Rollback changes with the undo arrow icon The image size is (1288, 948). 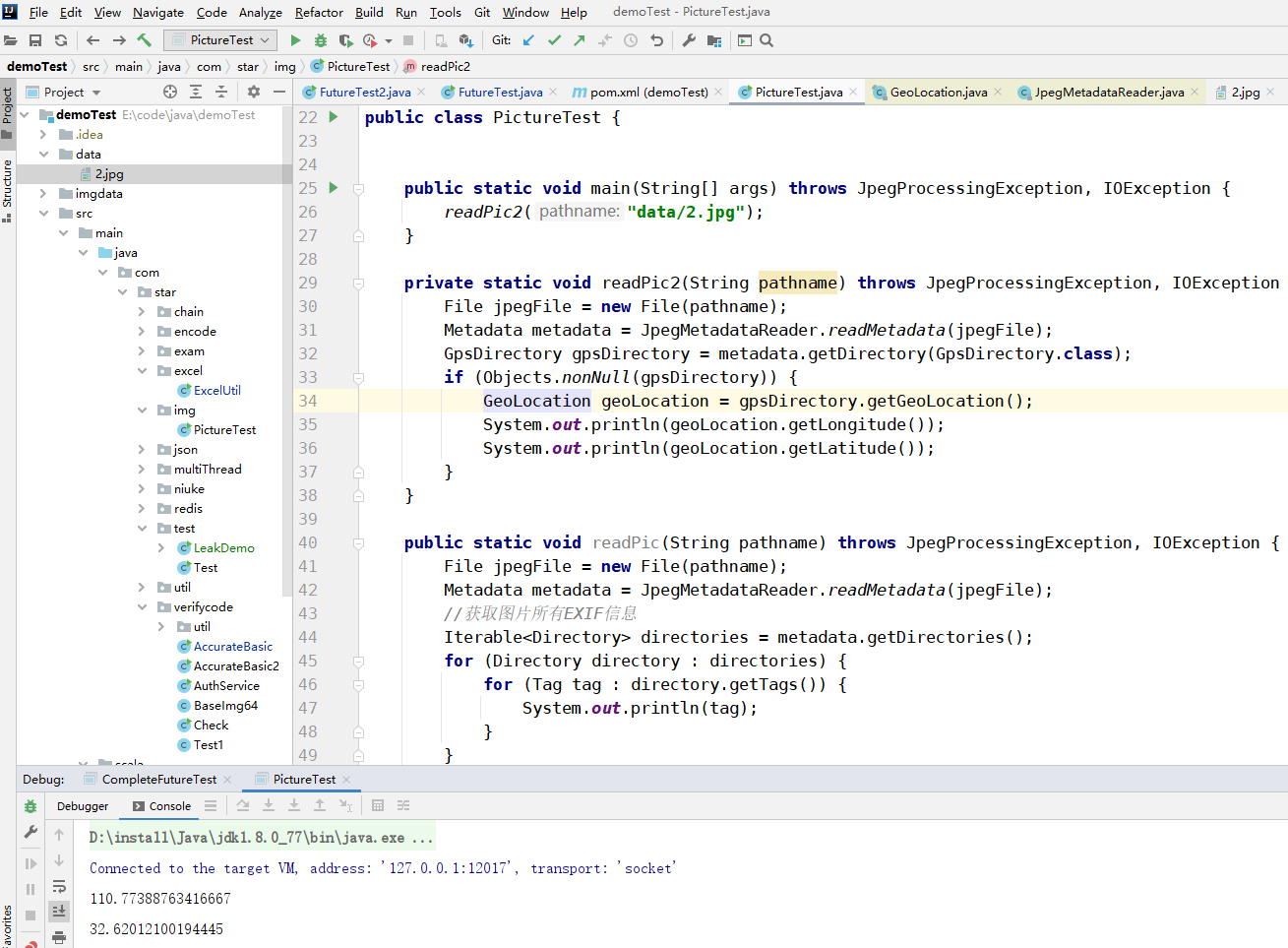[x=656, y=40]
